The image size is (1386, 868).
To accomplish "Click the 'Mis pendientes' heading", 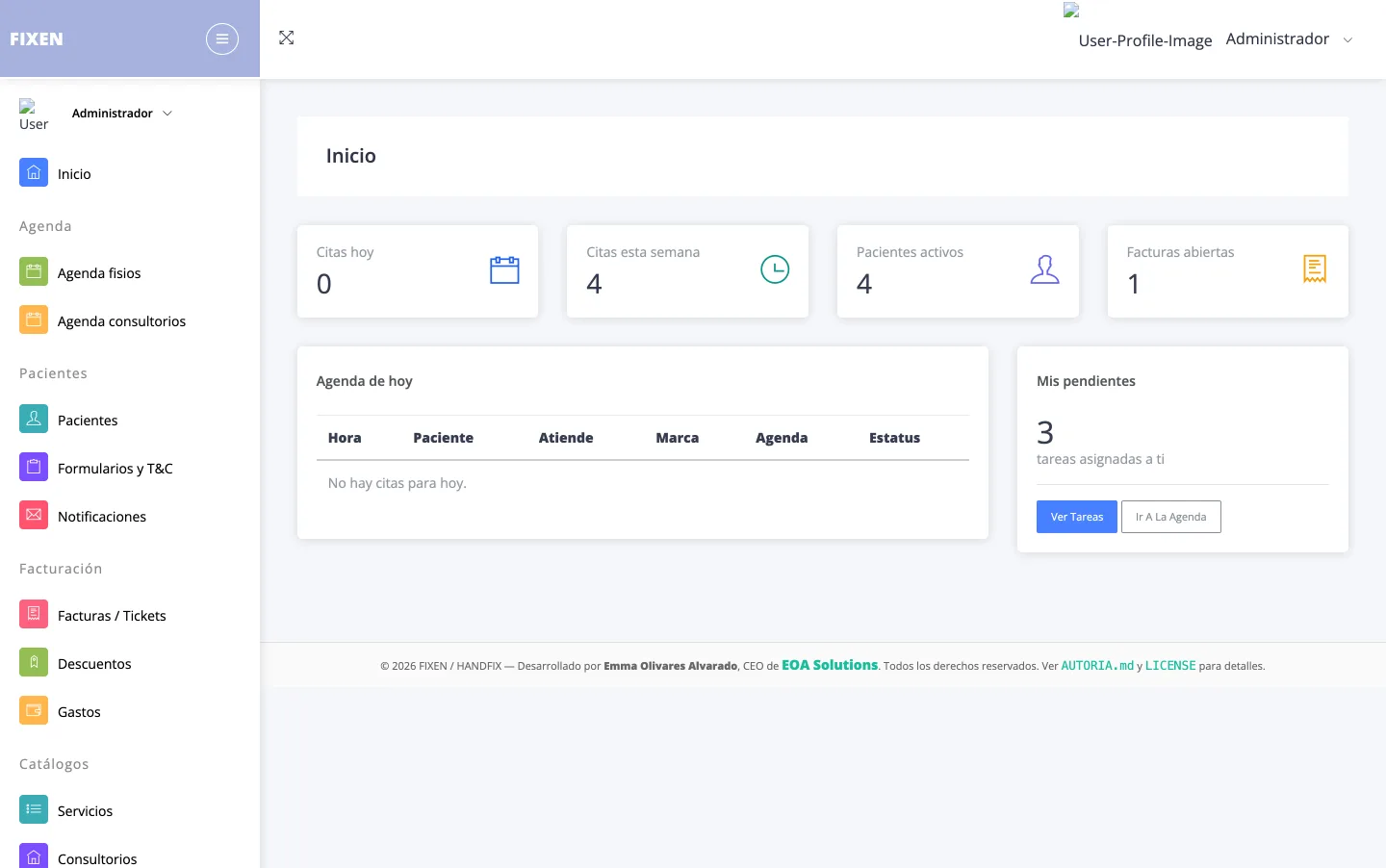I will [x=1086, y=381].
